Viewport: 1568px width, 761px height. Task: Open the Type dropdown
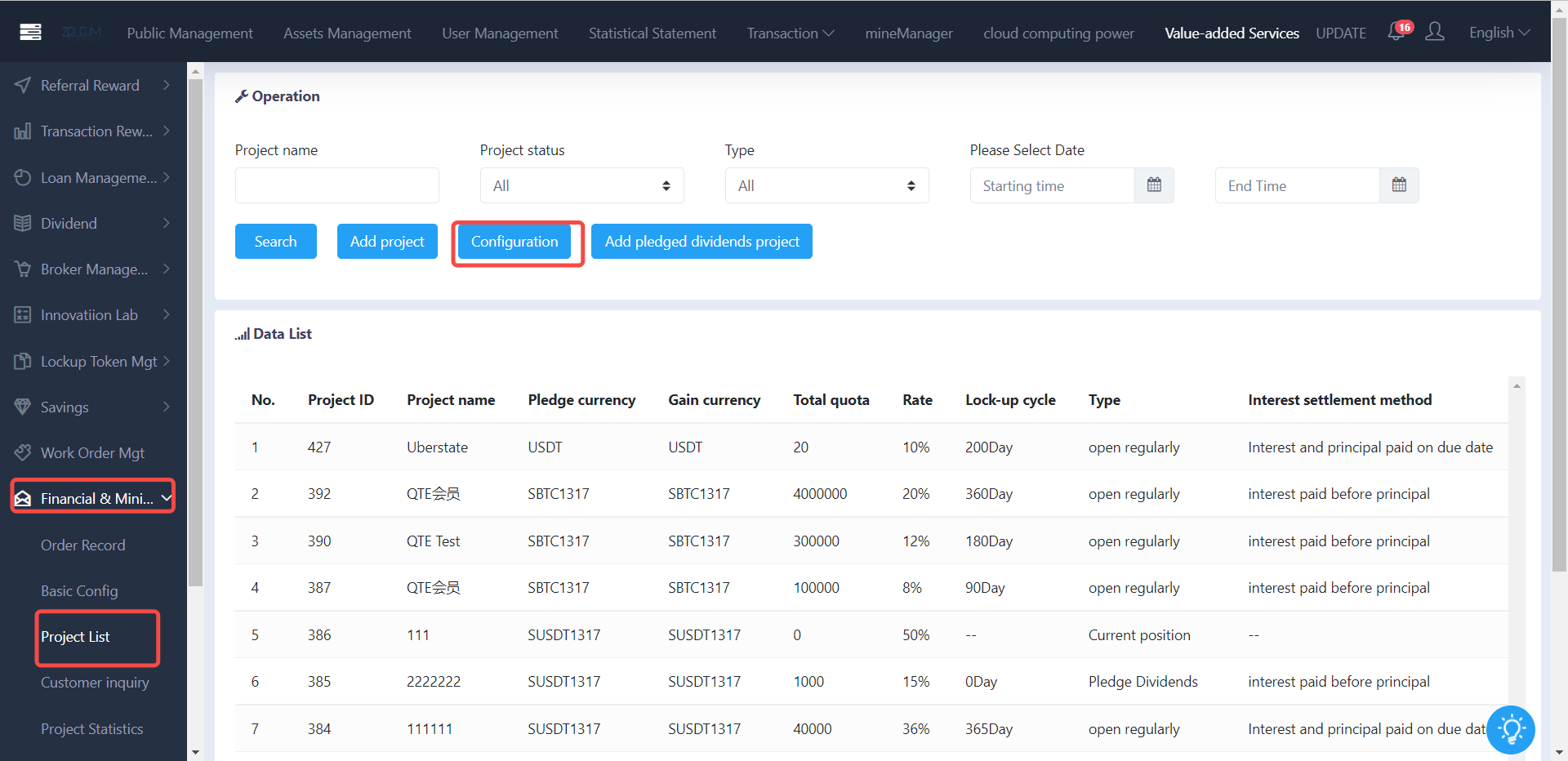coord(826,185)
